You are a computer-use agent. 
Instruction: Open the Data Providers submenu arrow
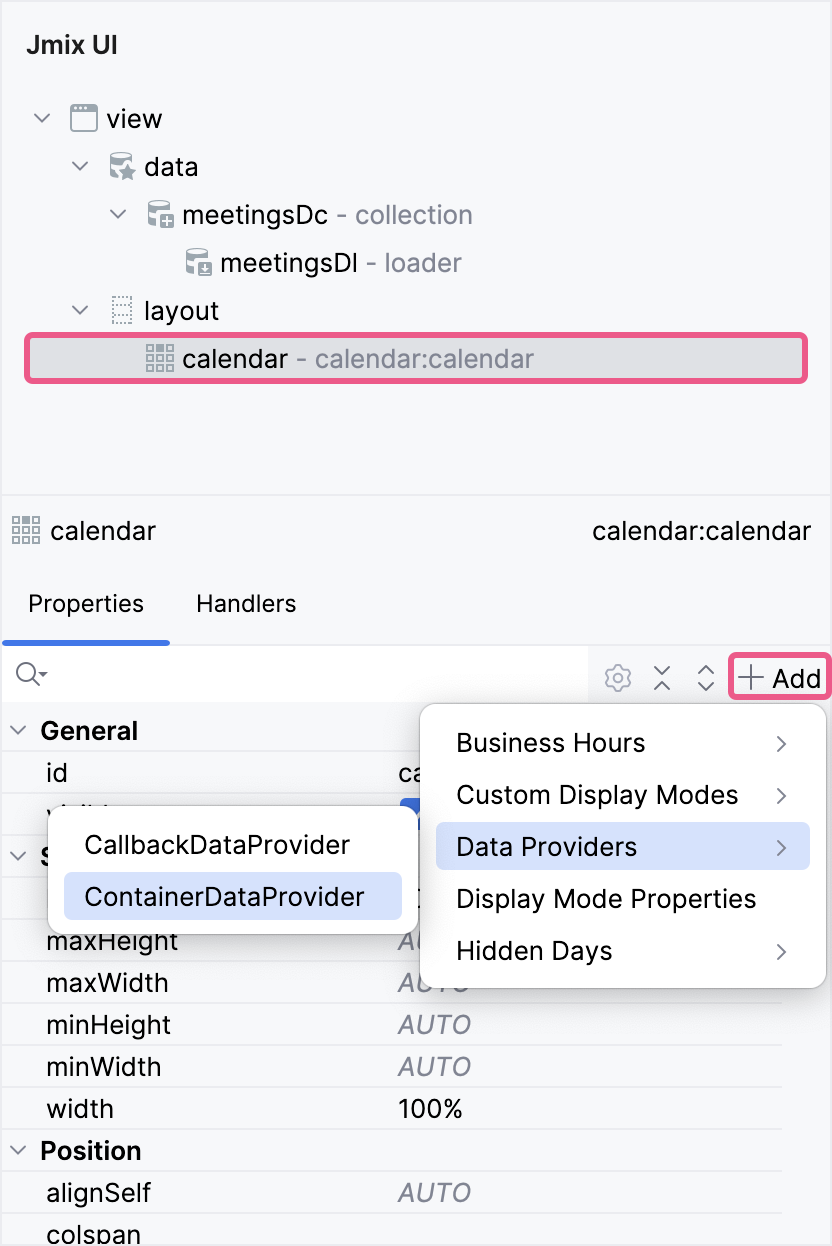pyautogui.click(x=783, y=846)
